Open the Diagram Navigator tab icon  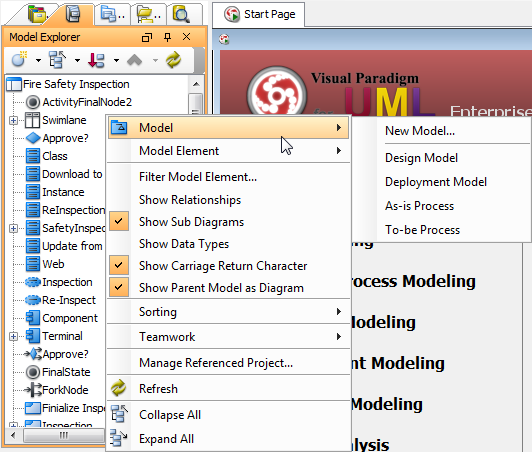coord(37,14)
